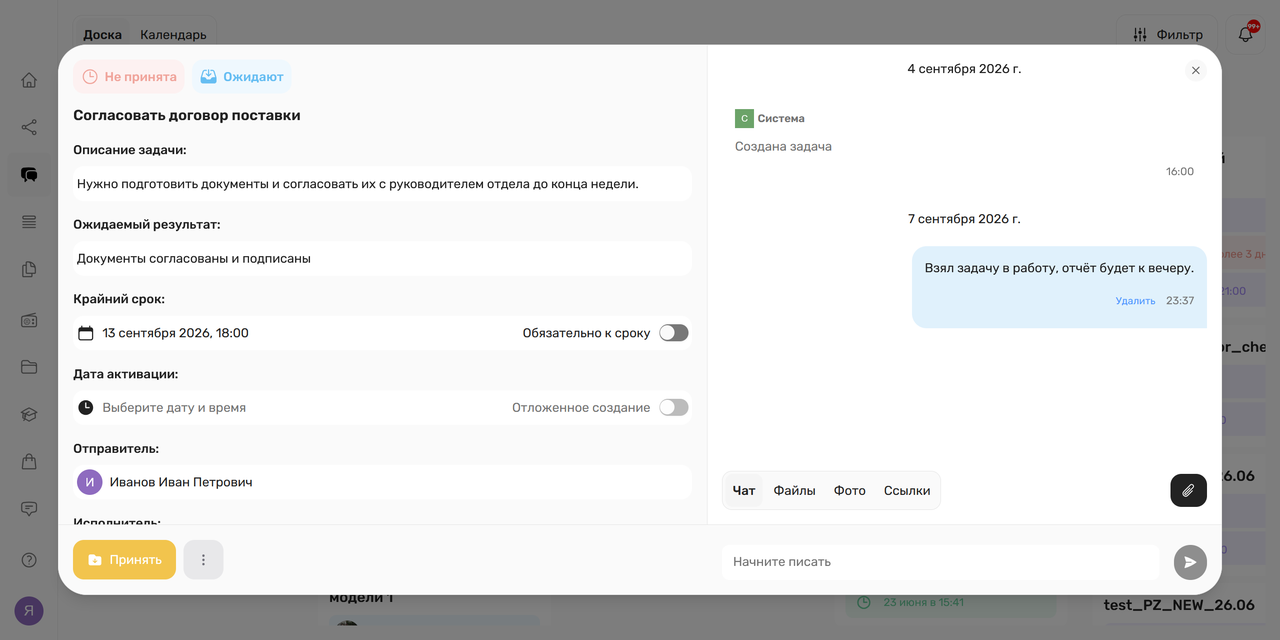
Task: Click the paperclip attach file button
Action: coord(1188,490)
